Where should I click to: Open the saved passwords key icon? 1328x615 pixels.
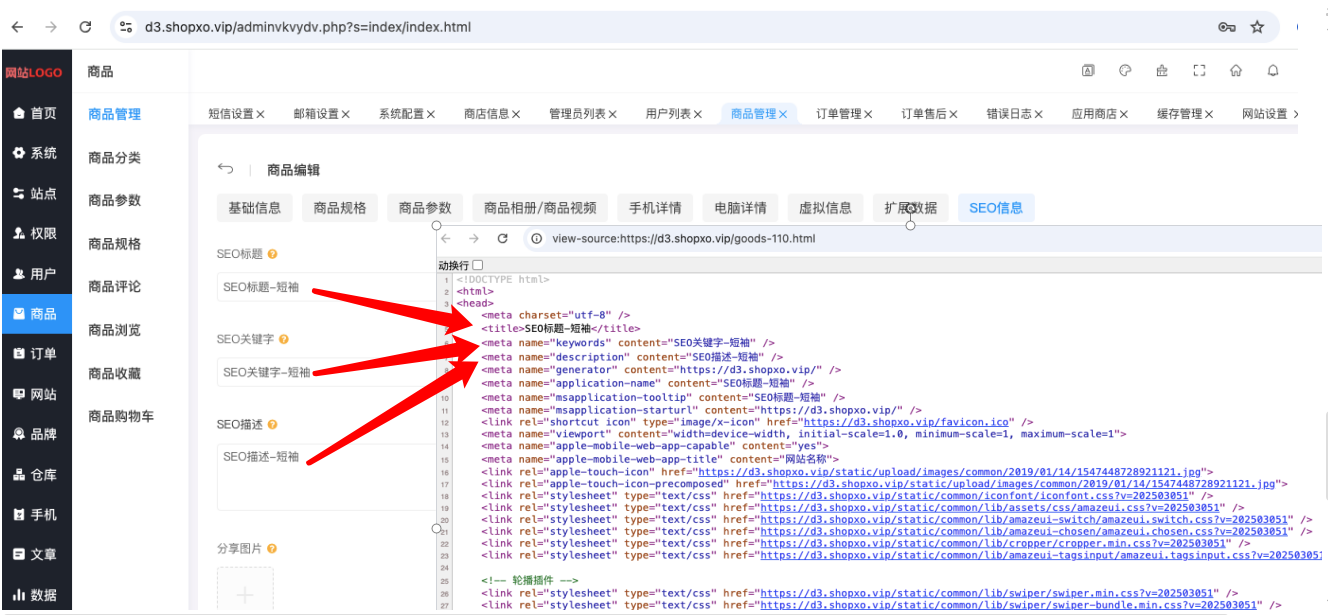pos(1227,27)
